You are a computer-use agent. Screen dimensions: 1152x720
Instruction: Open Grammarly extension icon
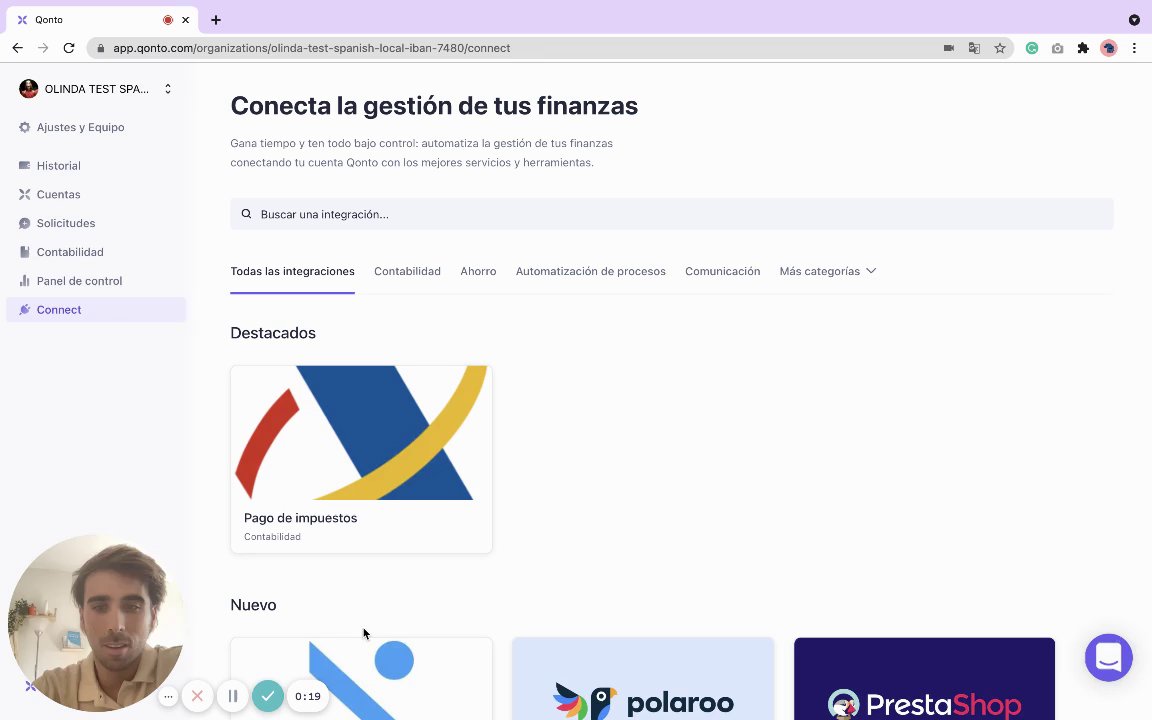[1032, 48]
